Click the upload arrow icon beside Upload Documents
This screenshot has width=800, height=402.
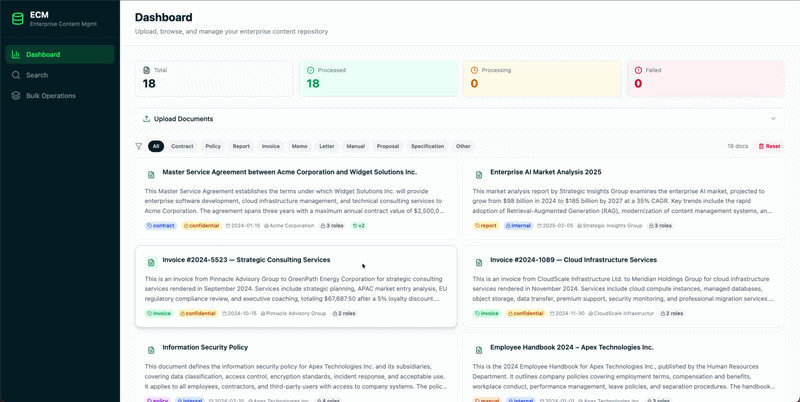[146, 119]
